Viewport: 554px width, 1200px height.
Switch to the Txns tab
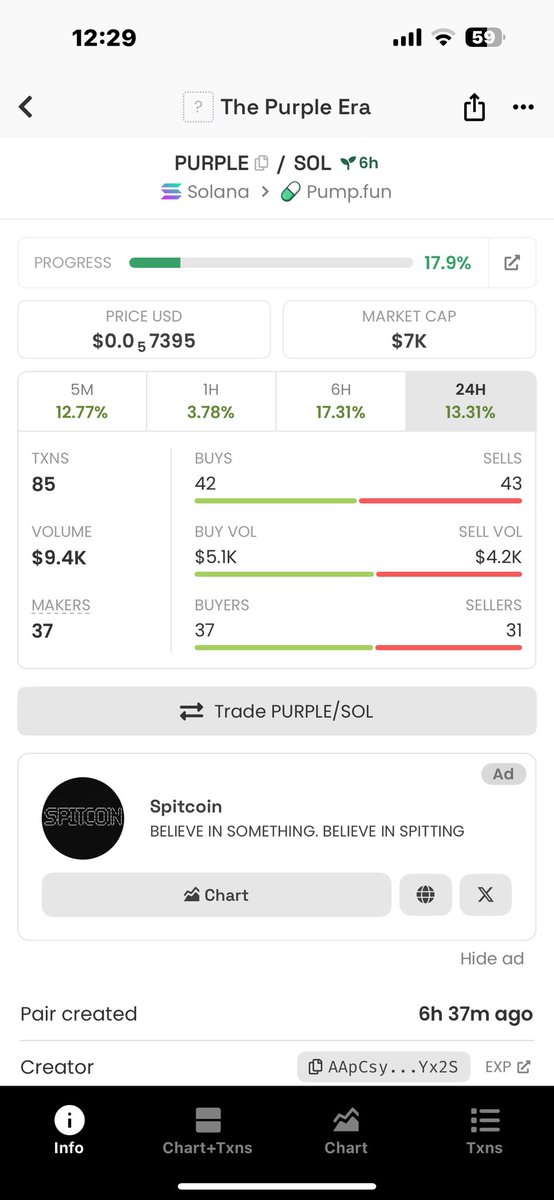click(485, 1131)
